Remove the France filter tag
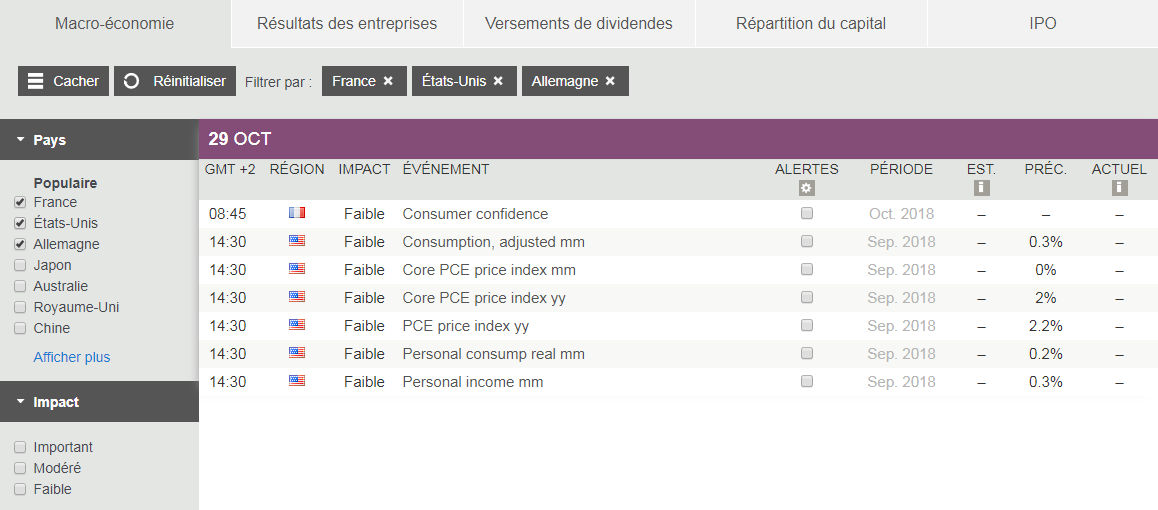The height and width of the screenshot is (510, 1158). click(x=388, y=81)
